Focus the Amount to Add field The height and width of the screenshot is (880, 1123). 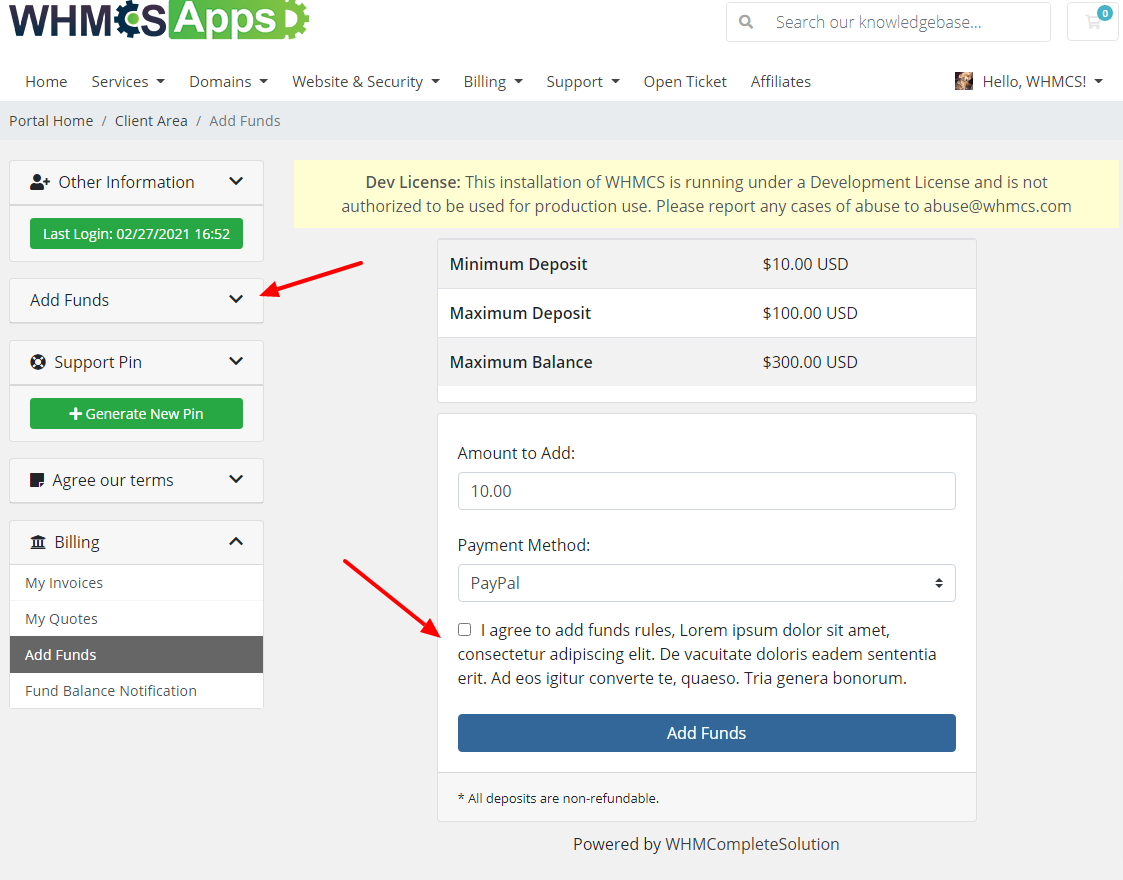[x=706, y=490]
